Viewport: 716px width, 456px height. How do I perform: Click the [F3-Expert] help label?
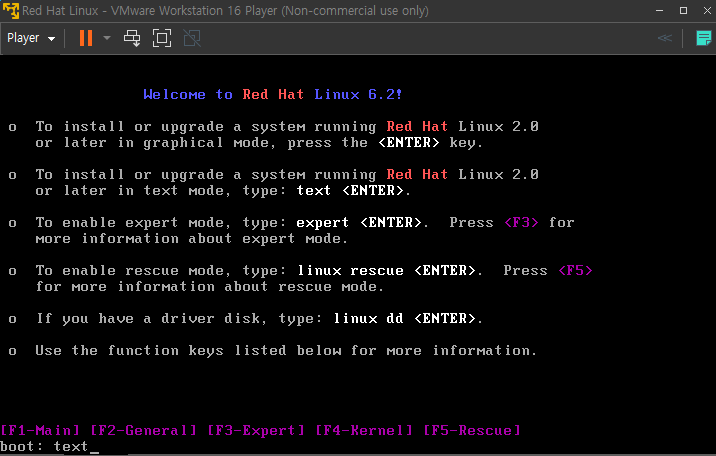pos(256,430)
